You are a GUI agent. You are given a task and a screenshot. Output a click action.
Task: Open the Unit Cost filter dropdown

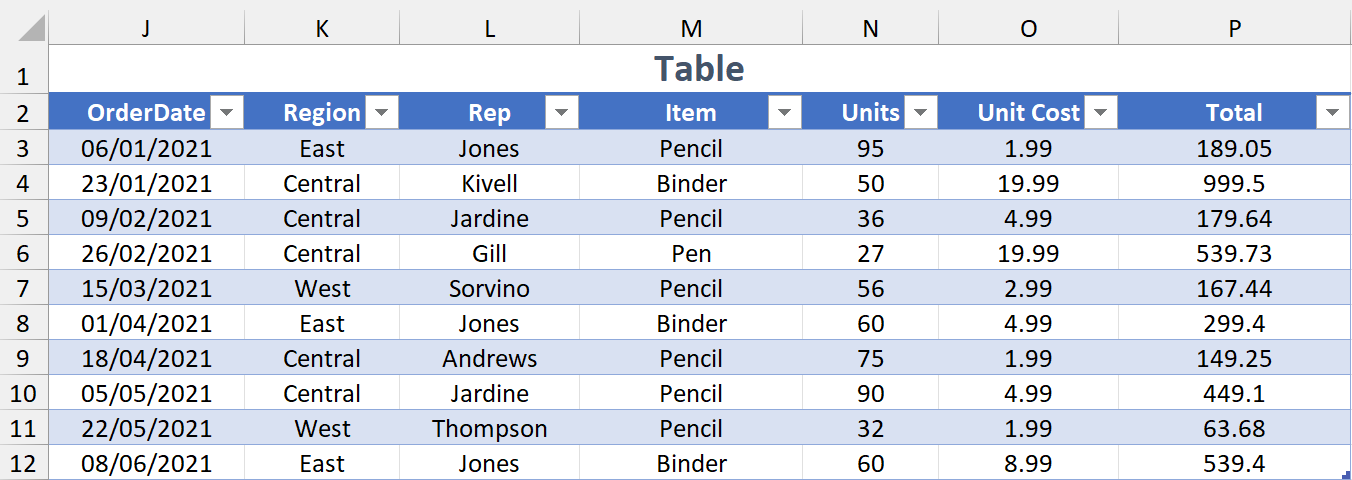coord(1101,113)
